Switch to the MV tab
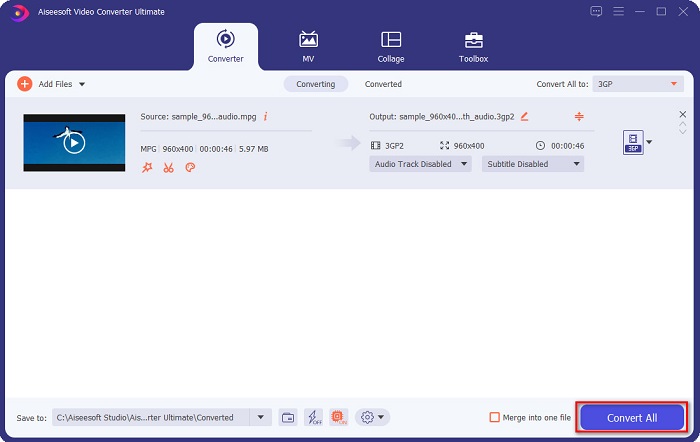 tap(308, 46)
